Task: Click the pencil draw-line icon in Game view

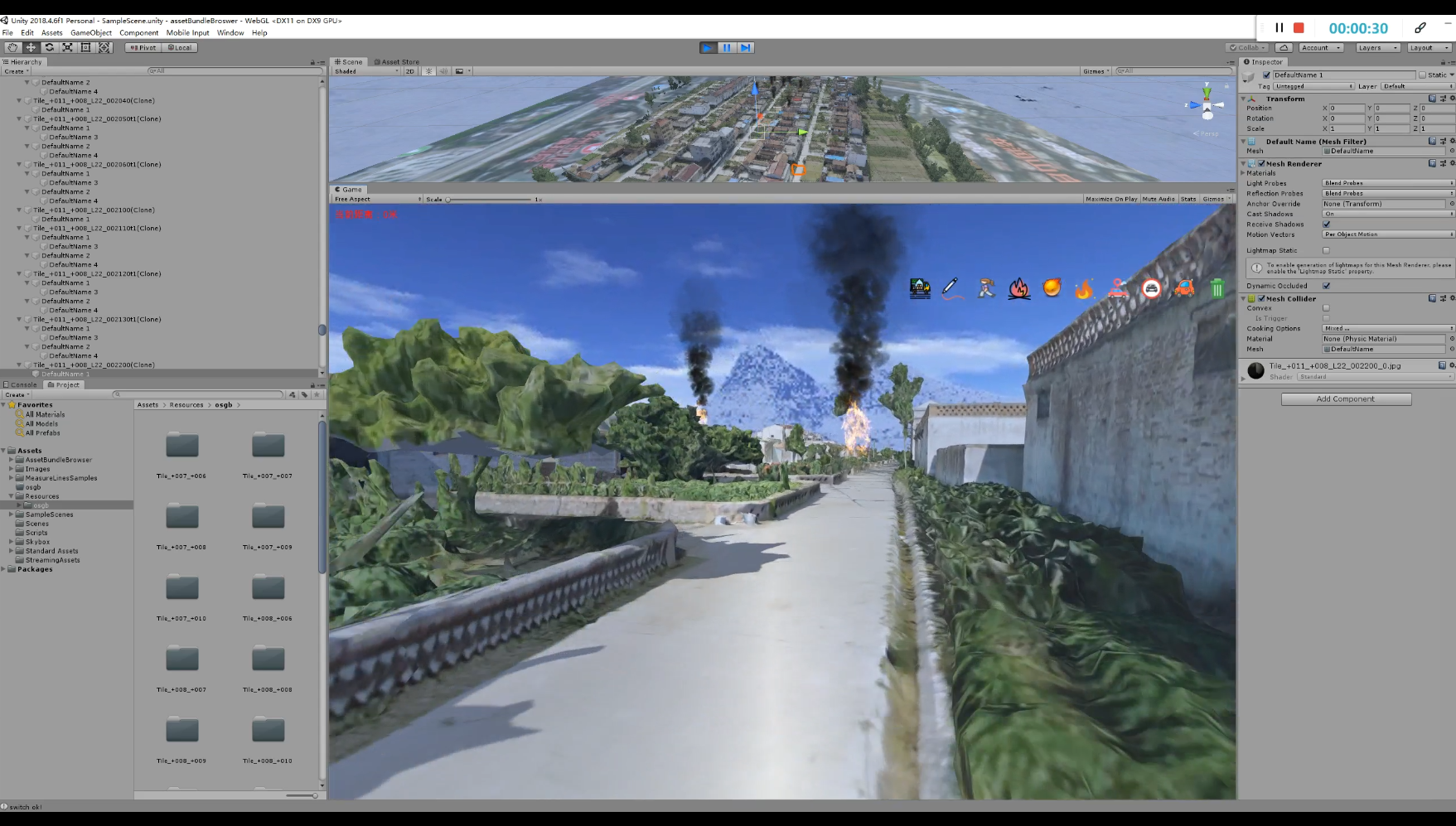Action: [951, 288]
